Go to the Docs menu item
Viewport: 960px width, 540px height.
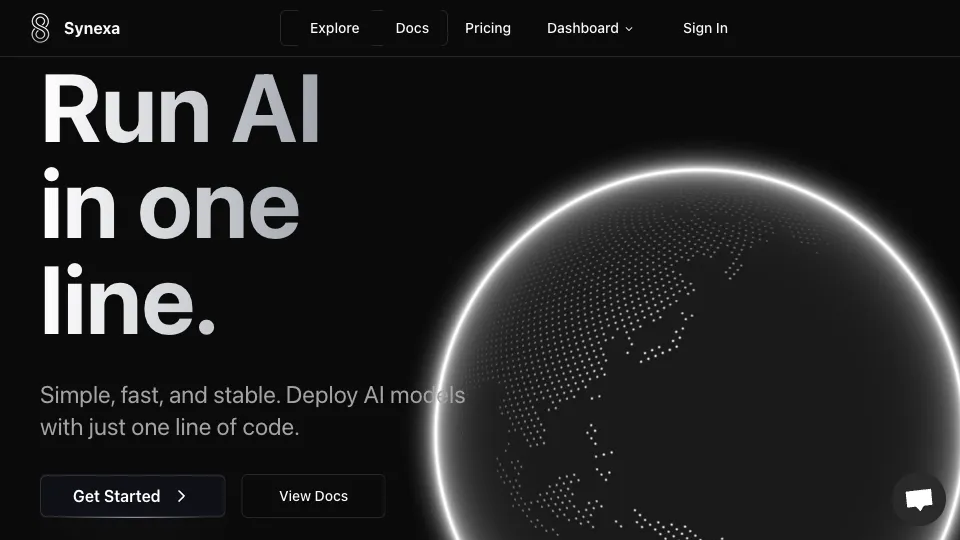(412, 28)
